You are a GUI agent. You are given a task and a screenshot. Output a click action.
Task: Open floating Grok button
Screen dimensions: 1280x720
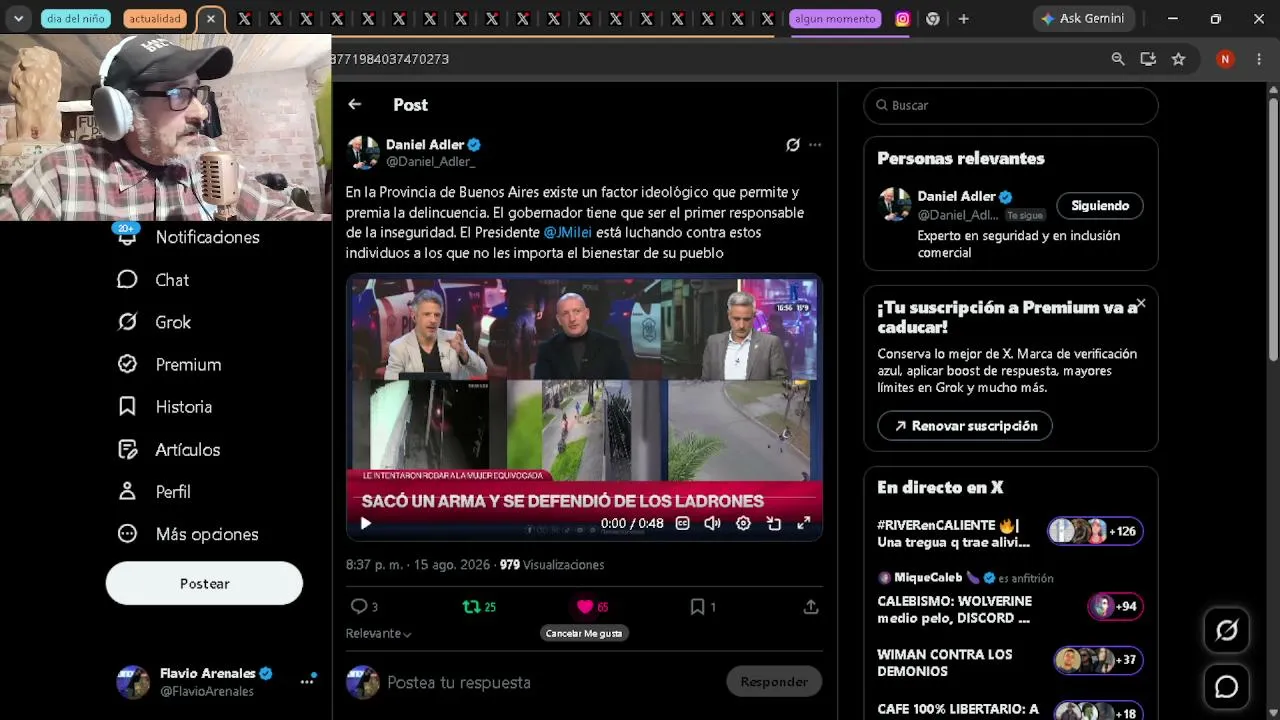pyautogui.click(x=1226, y=630)
